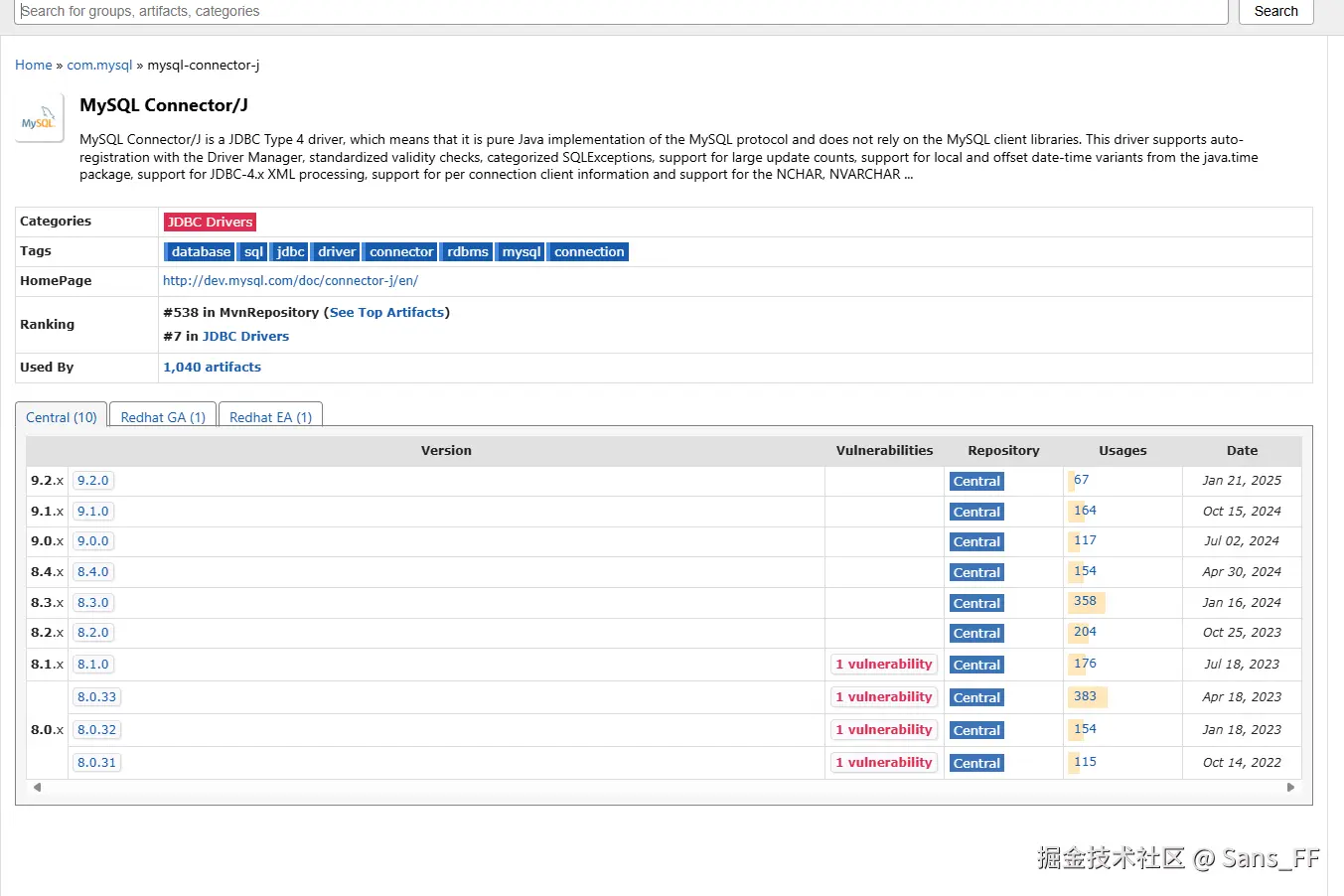Click the Date column header
Viewport: 1344px width, 896px height.
pyautogui.click(x=1242, y=451)
